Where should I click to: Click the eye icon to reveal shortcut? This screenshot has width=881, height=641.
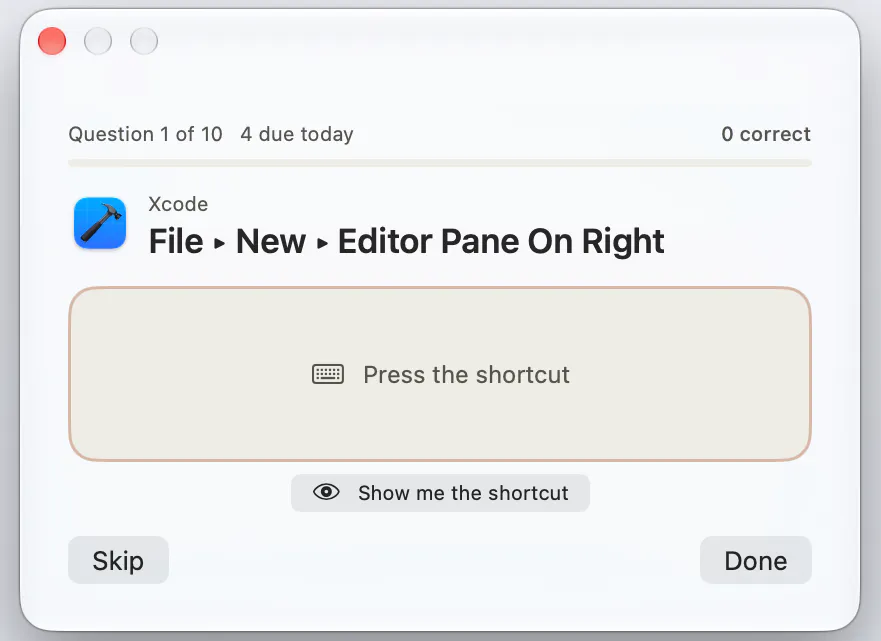click(x=326, y=492)
